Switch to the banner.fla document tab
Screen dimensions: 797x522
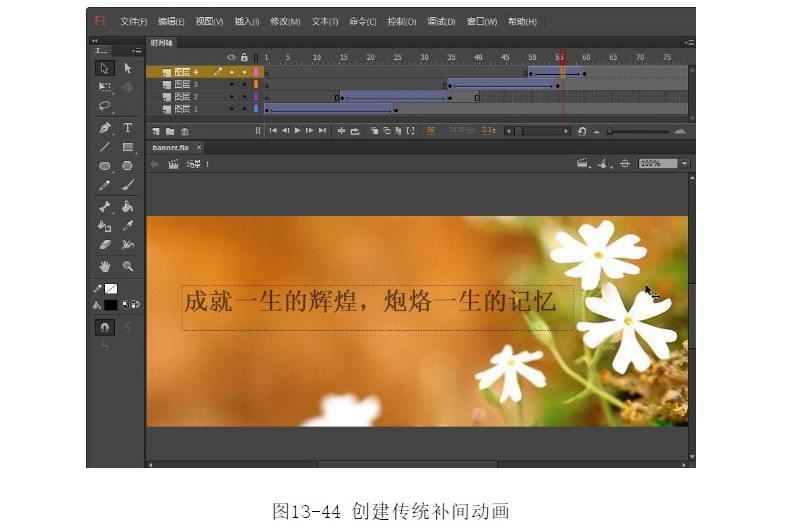170,147
